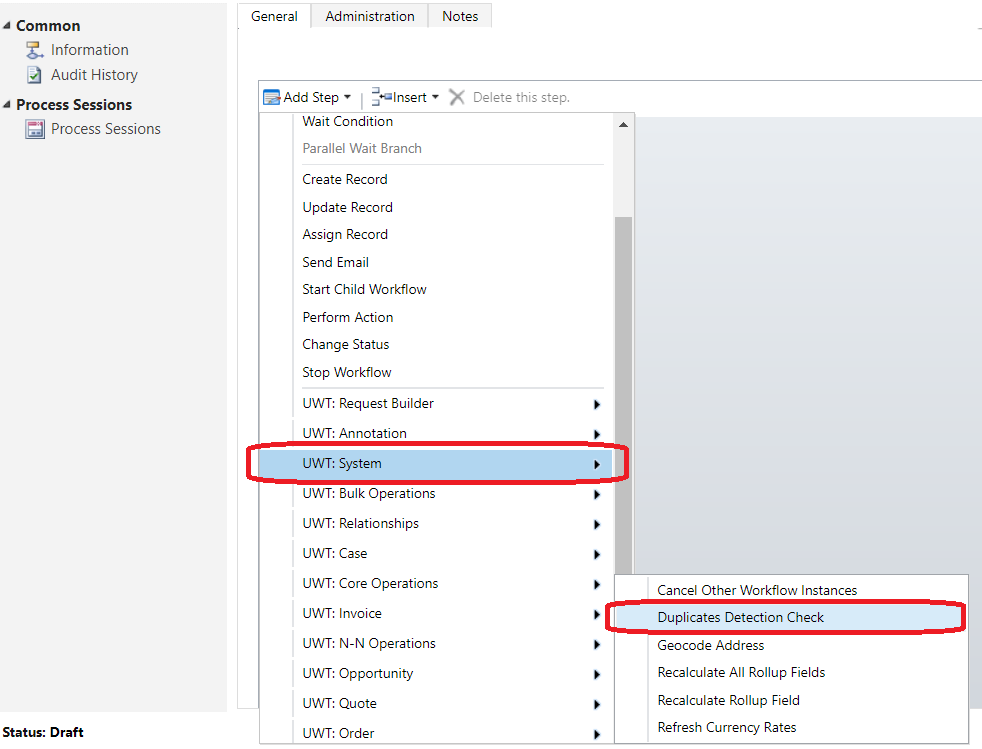
Task: Select Refresh Currency Rates option
Action: (x=726, y=728)
